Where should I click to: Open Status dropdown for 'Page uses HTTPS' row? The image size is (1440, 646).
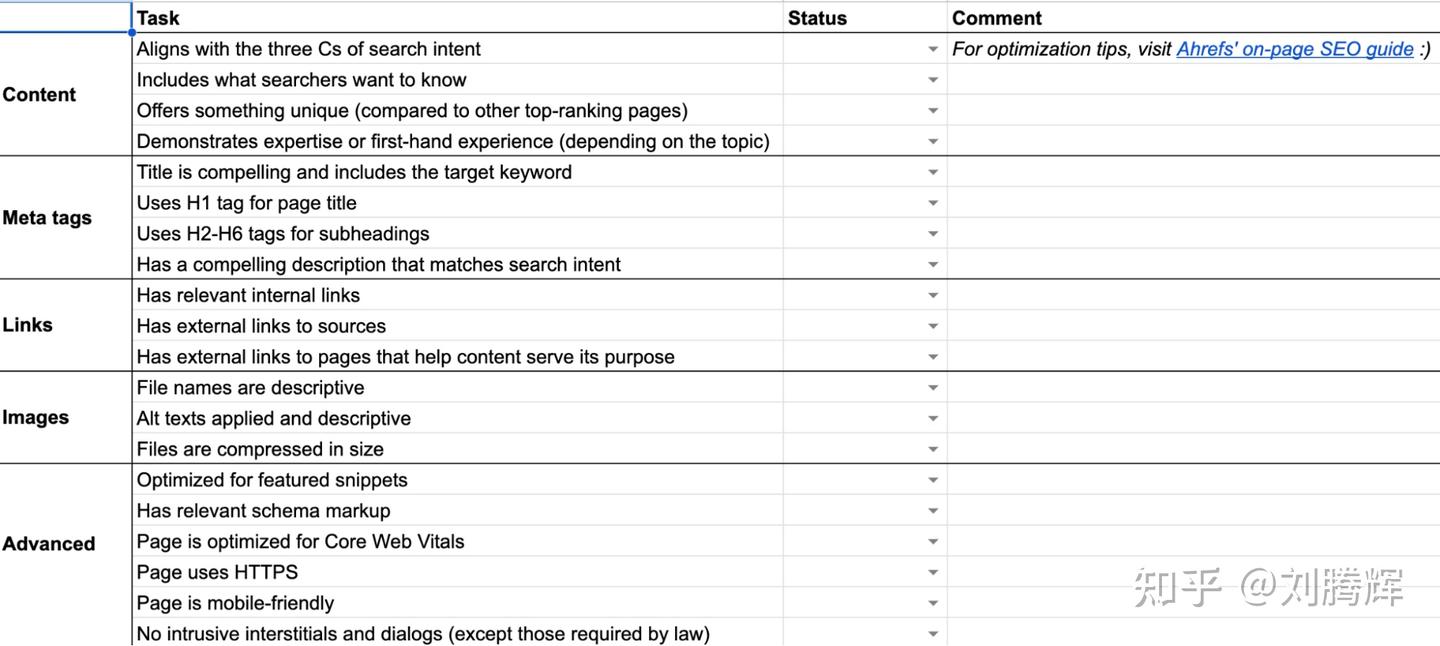(932, 572)
